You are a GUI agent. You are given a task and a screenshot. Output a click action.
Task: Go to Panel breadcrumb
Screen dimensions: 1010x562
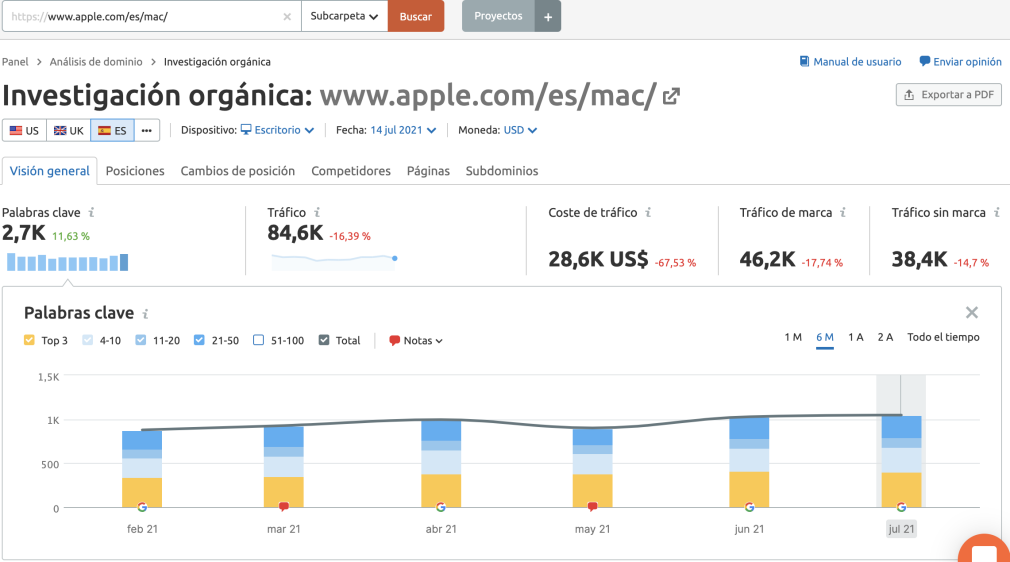click(15, 62)
